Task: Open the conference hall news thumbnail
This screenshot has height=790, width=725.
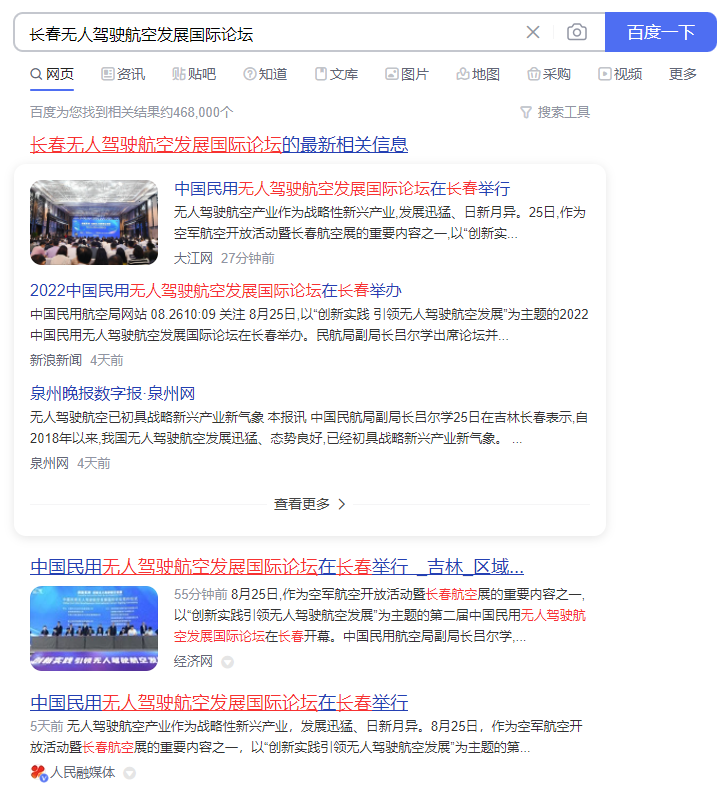Action: click(94, 222)
